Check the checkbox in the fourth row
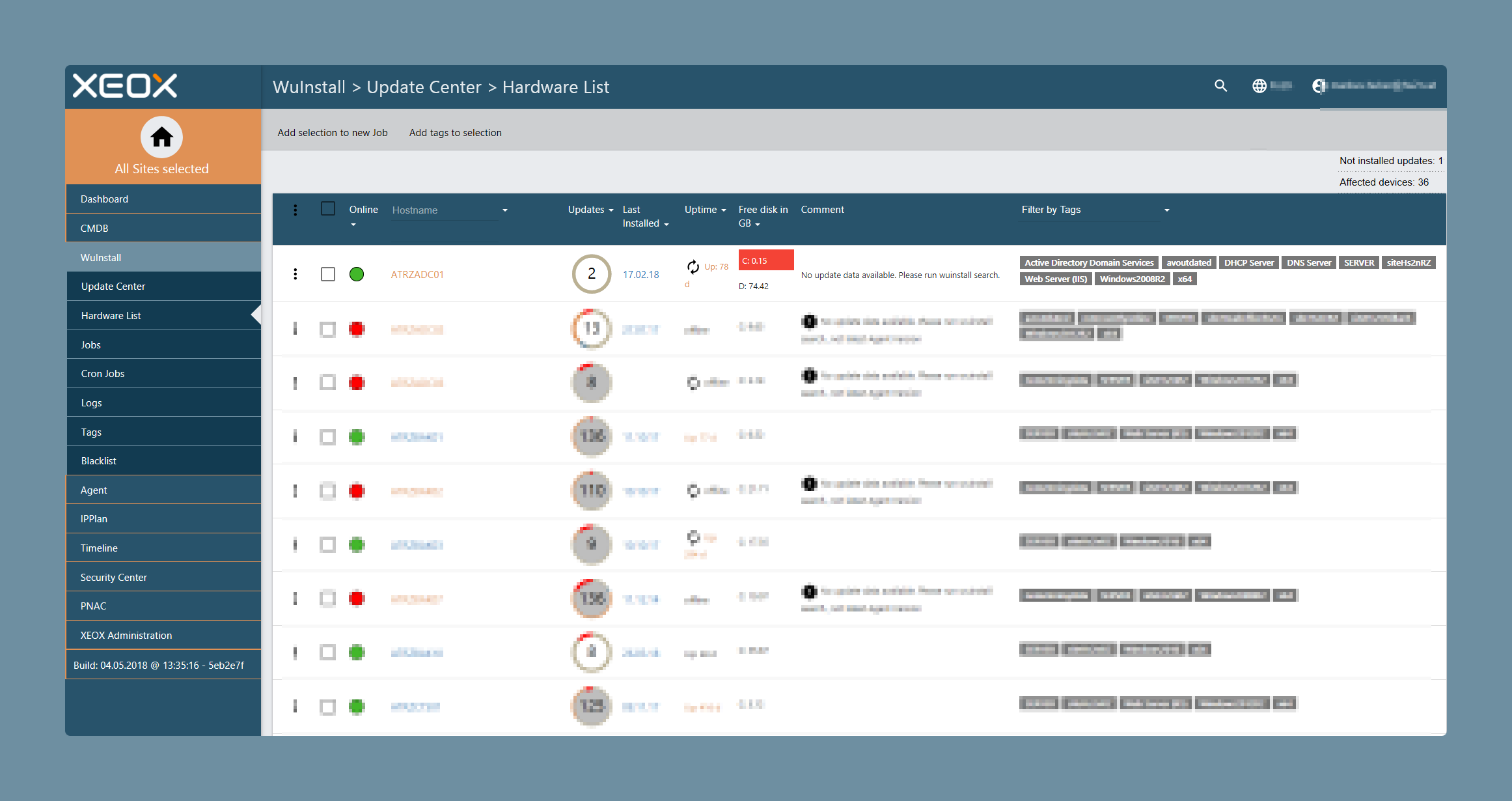 328,436
